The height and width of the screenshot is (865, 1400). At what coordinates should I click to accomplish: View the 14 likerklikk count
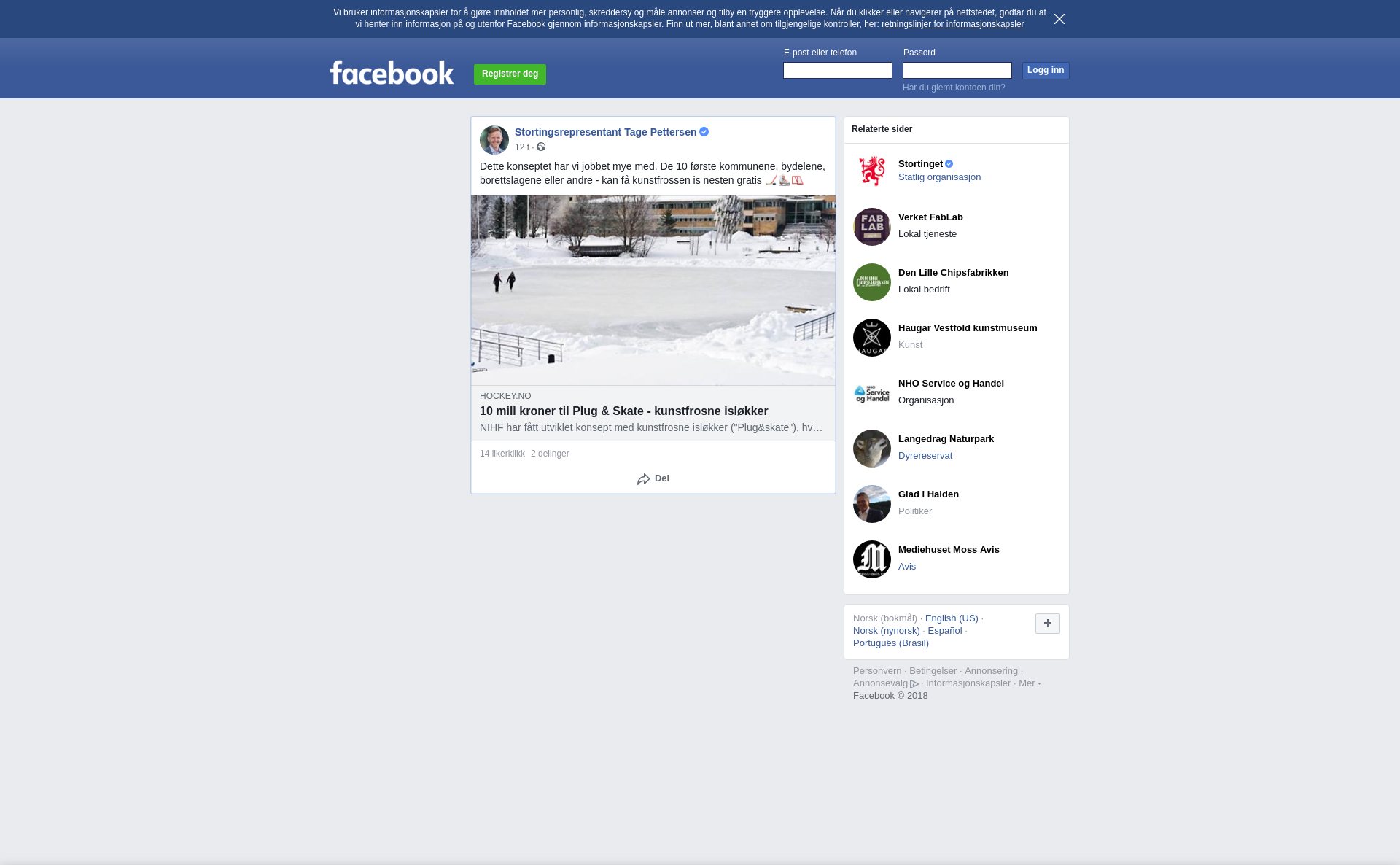coord(502,454)
